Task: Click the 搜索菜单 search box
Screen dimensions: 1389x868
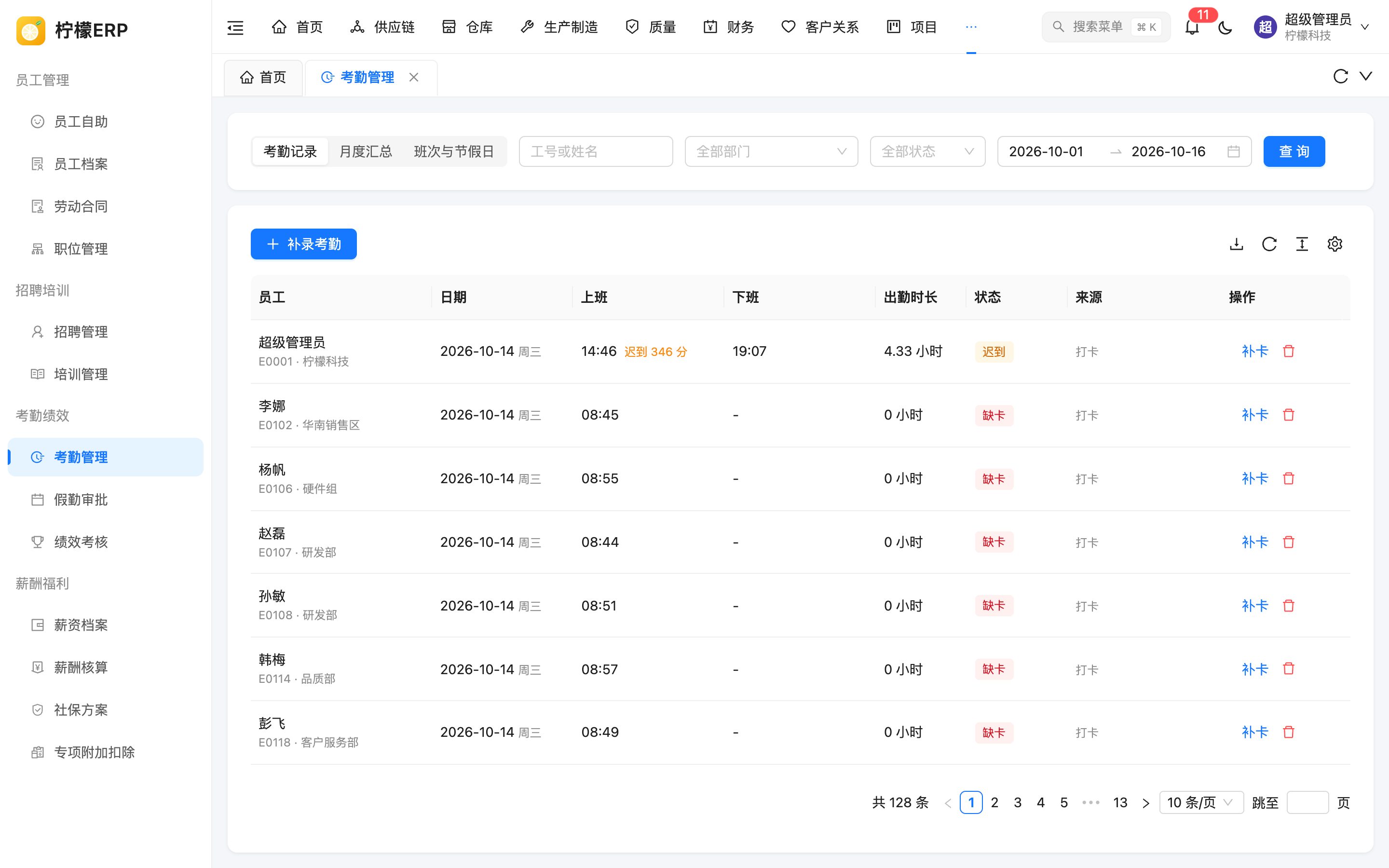Action: coord(1105,27)
